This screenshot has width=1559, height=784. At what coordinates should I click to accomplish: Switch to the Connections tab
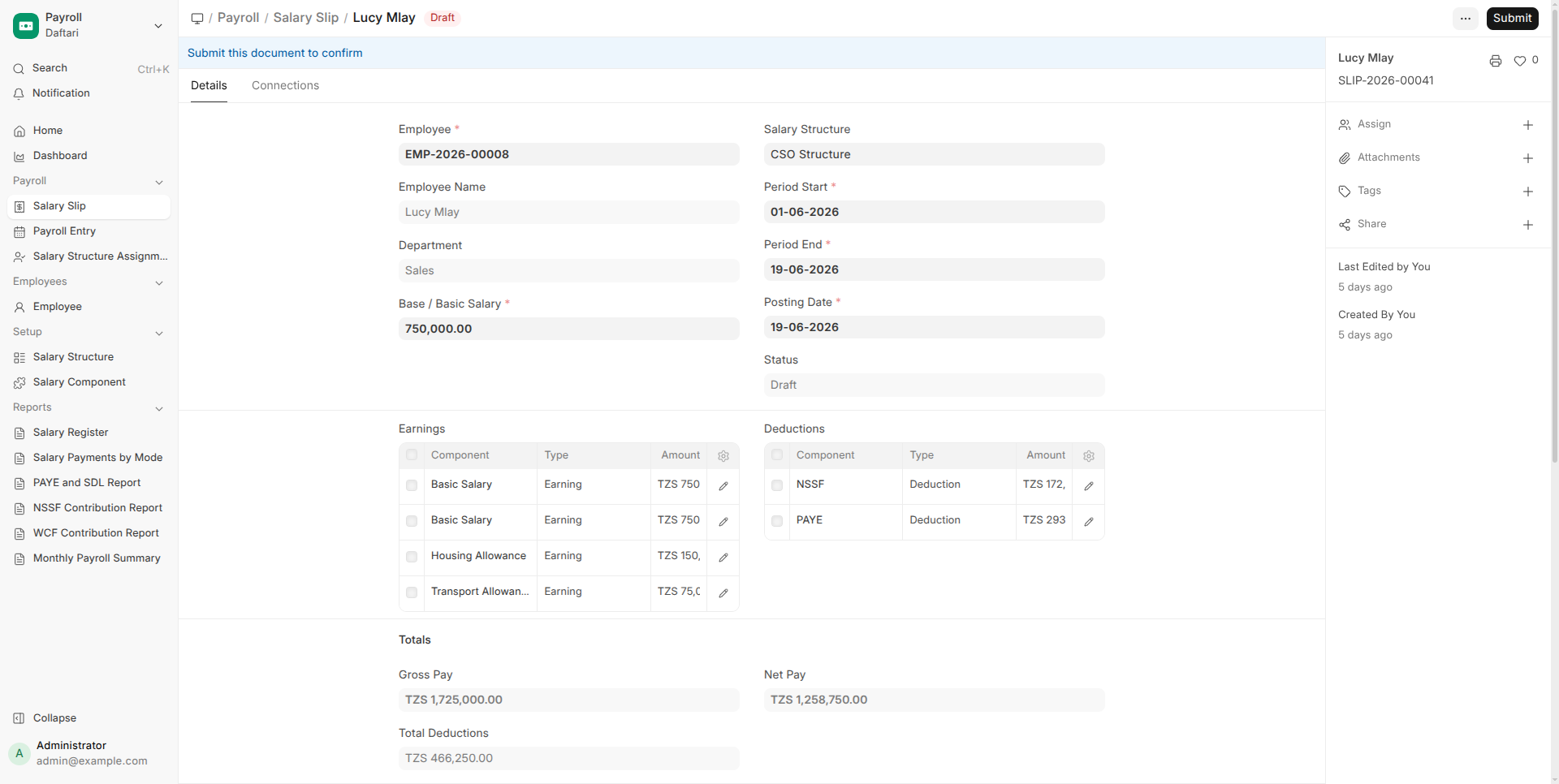pyautogui.click(x=285, y=85)
